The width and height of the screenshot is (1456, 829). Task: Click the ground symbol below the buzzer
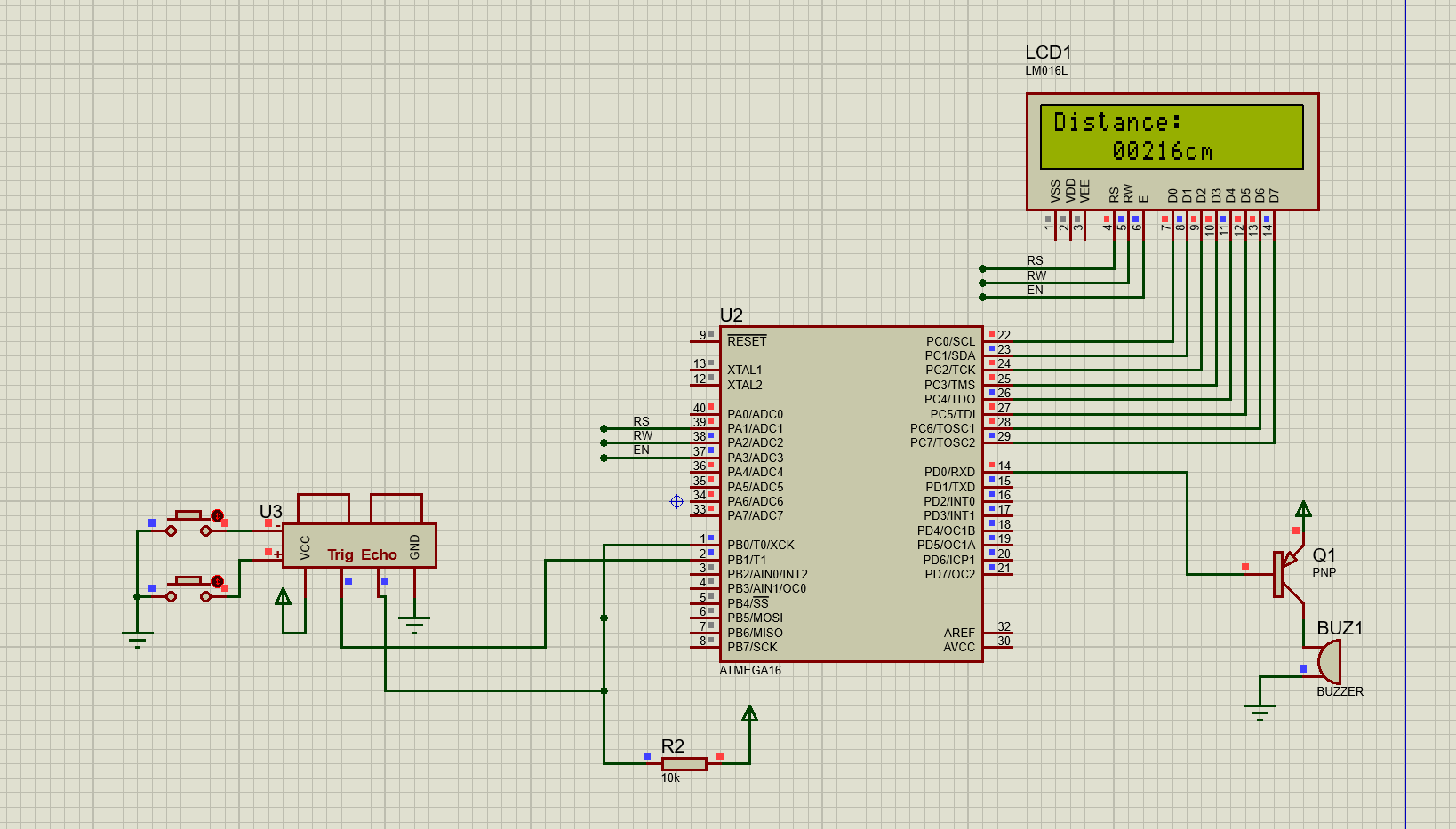point(1260,712)
